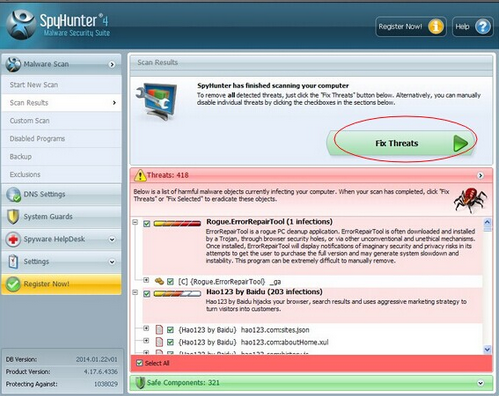Collapse the Hao123 by Baidu threat group
The image size is (500, 396).
point(135,292)
